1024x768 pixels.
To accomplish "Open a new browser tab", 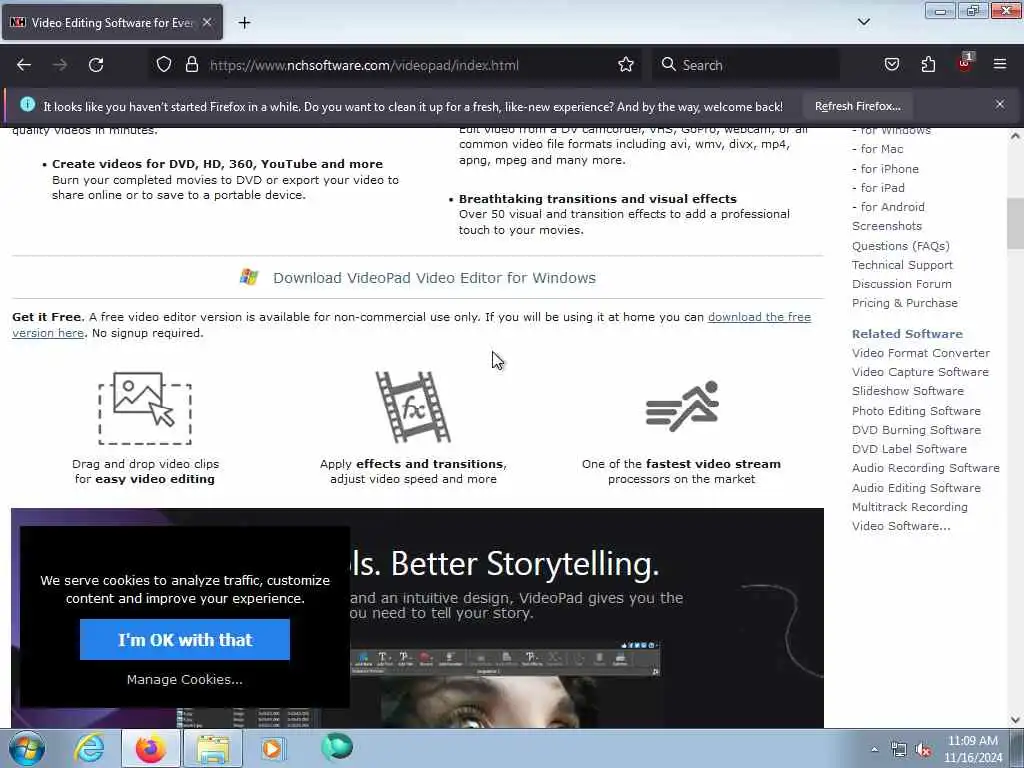I will pos(244,23).
